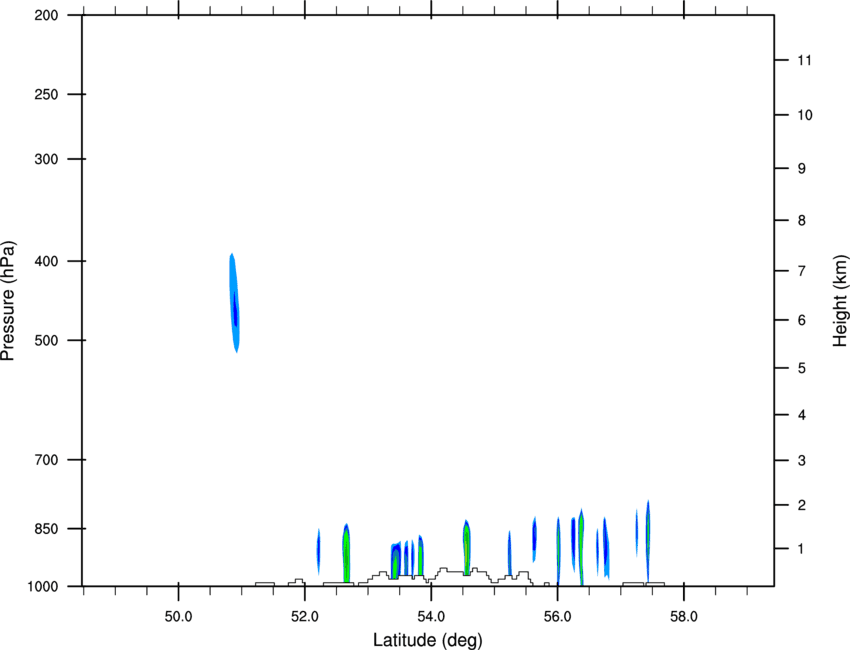
Task: Click the elevated blue plume near 450 hPa
Action: pyautogui.click(x=234, y=303)
